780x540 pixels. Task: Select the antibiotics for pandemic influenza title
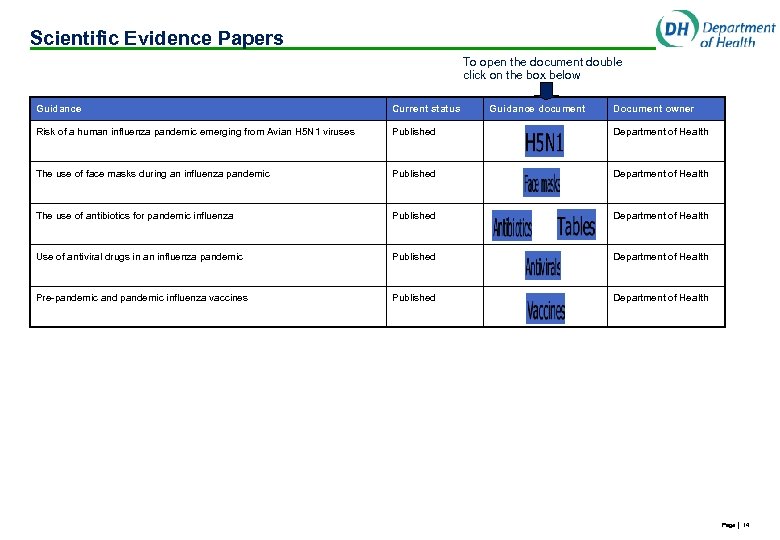click(134, 216)
